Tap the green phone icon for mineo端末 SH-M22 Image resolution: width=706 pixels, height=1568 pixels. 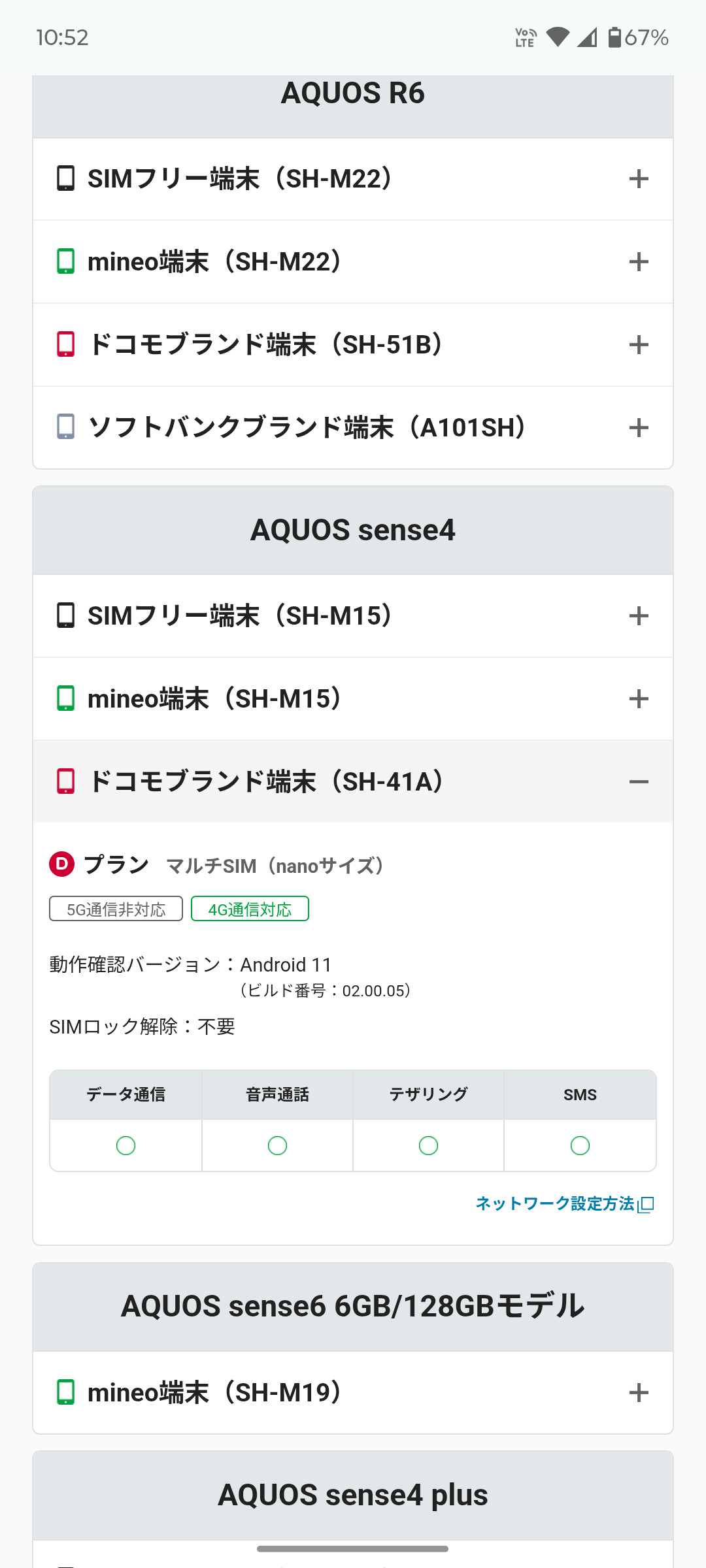coord(65,261)
